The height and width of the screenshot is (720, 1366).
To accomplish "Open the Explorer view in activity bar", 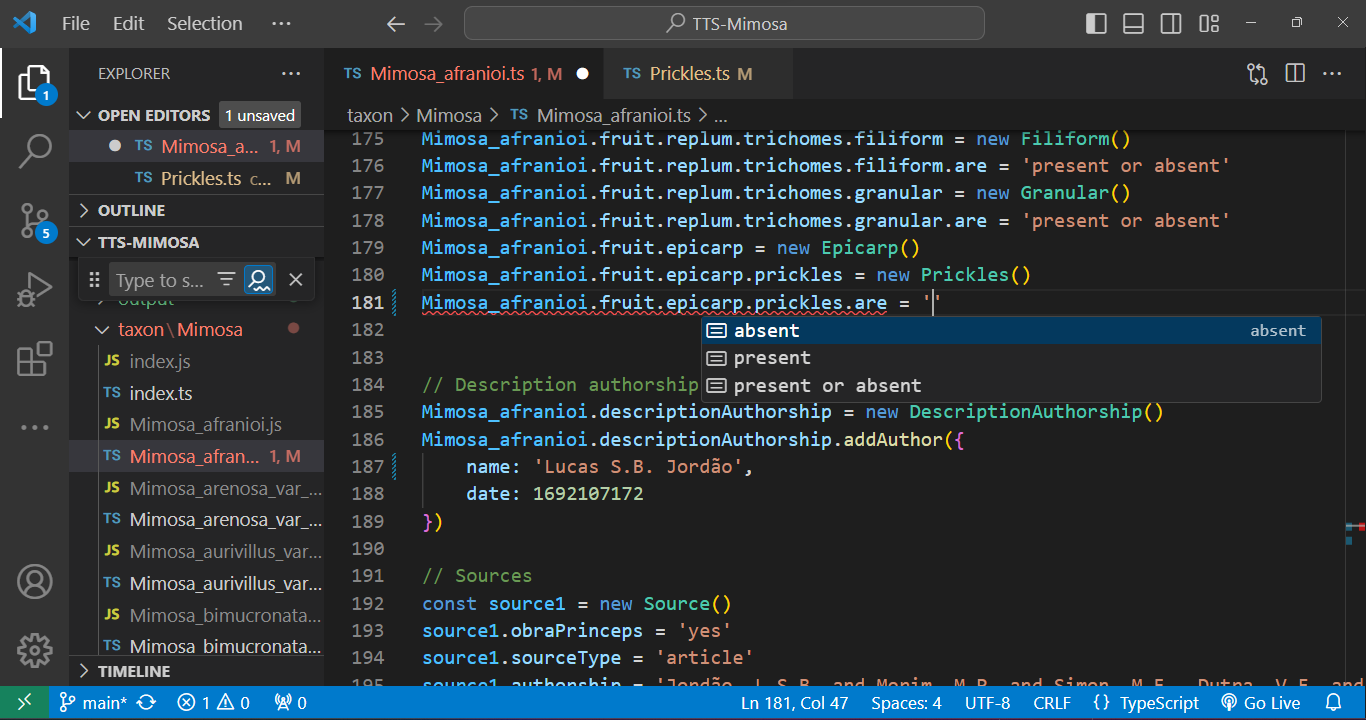I will [35, 83].
